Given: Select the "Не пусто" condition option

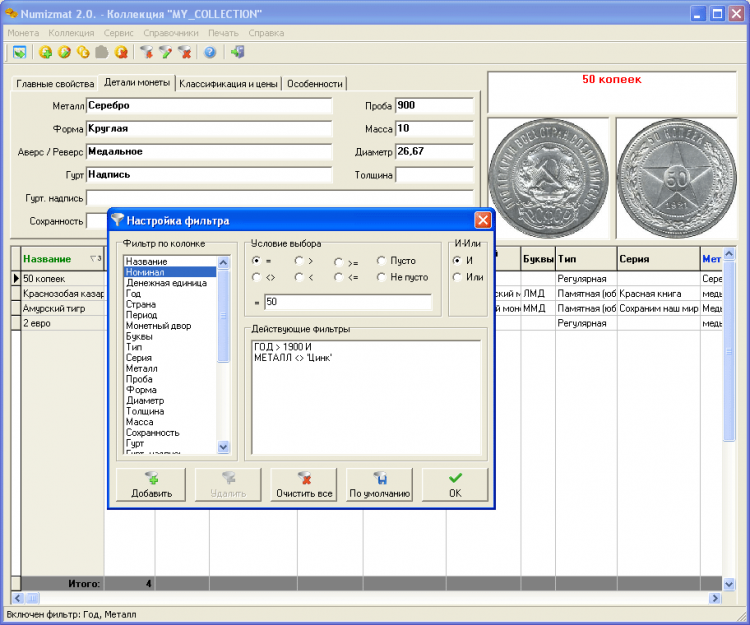Looking at the screenshot, I should (x=381, y=277).
